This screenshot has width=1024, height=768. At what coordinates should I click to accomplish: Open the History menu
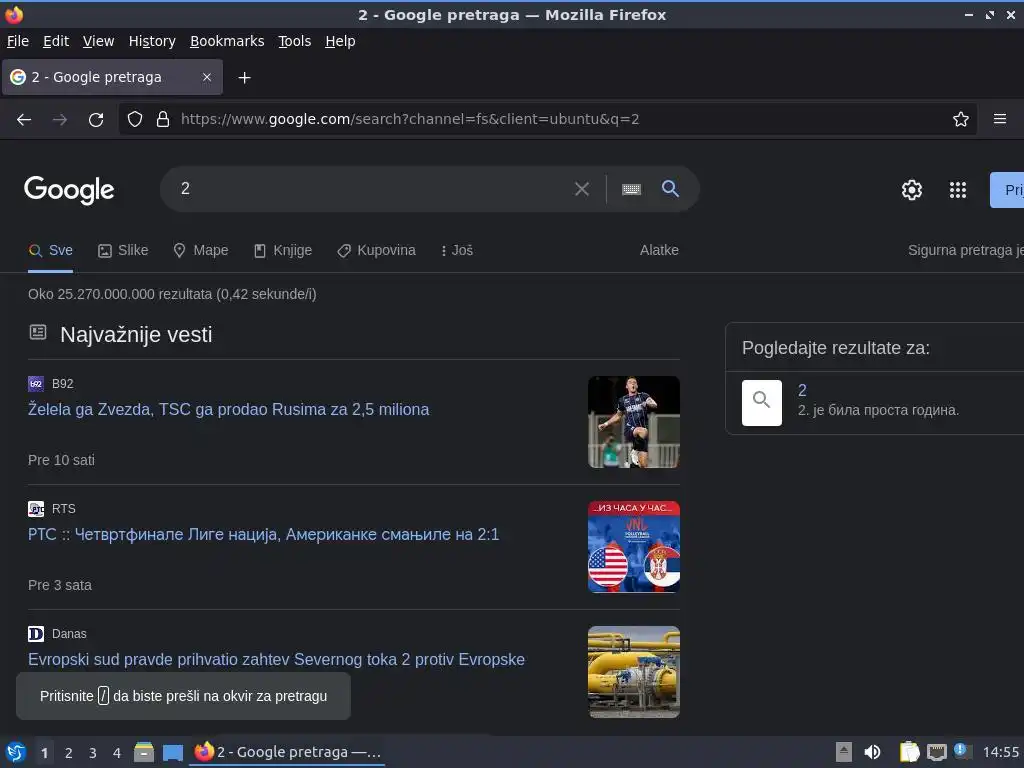[152, 41]
